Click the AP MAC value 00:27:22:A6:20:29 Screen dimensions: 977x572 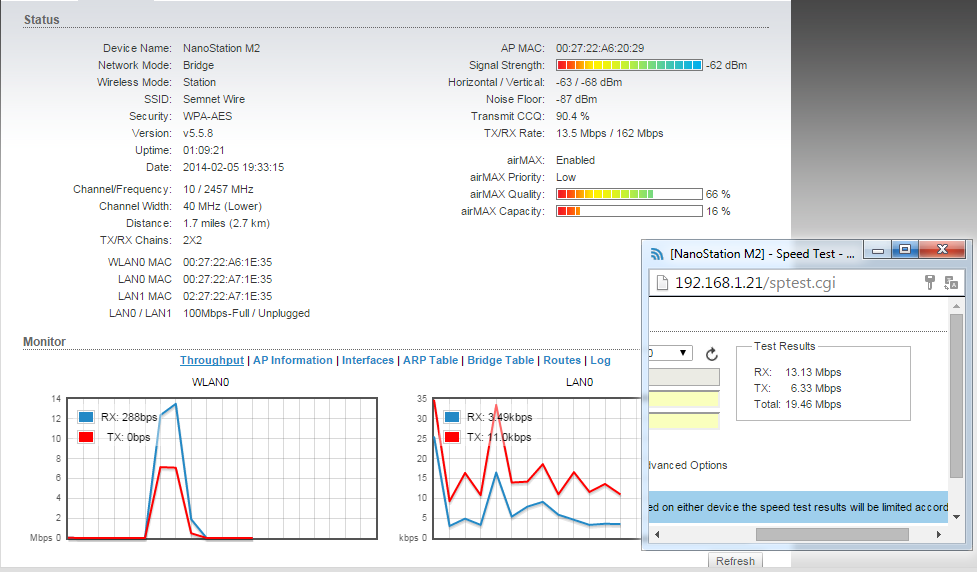click(x=600, y=48)
